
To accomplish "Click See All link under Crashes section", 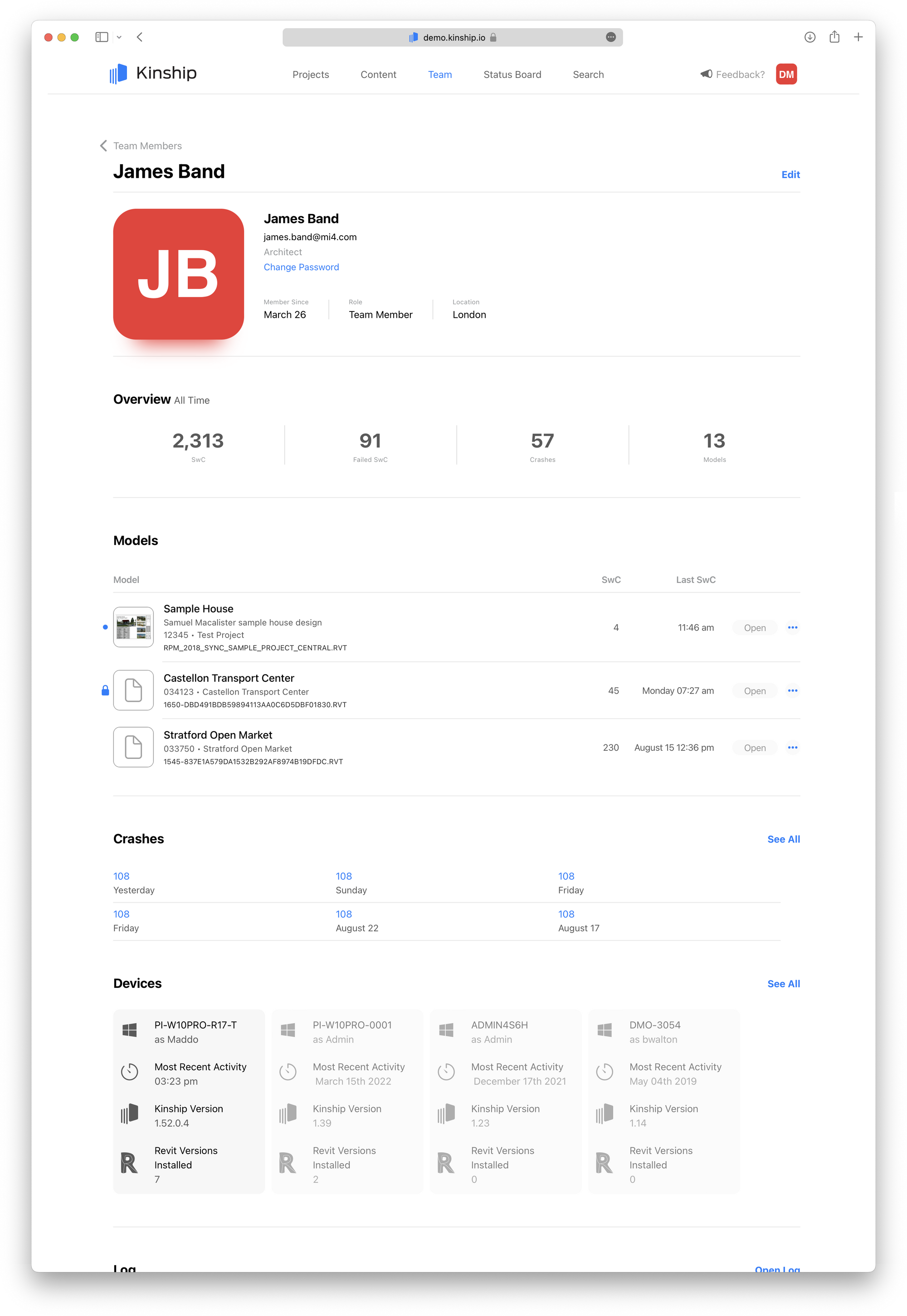I will 784,839.
